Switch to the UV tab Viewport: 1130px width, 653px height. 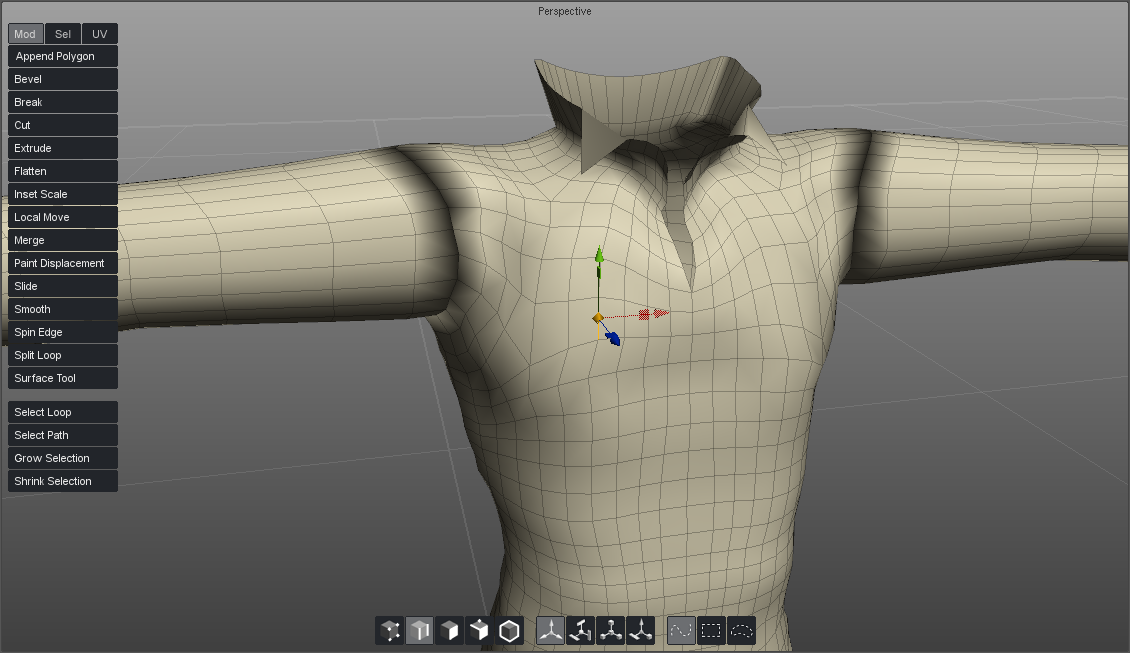point(99,34)
